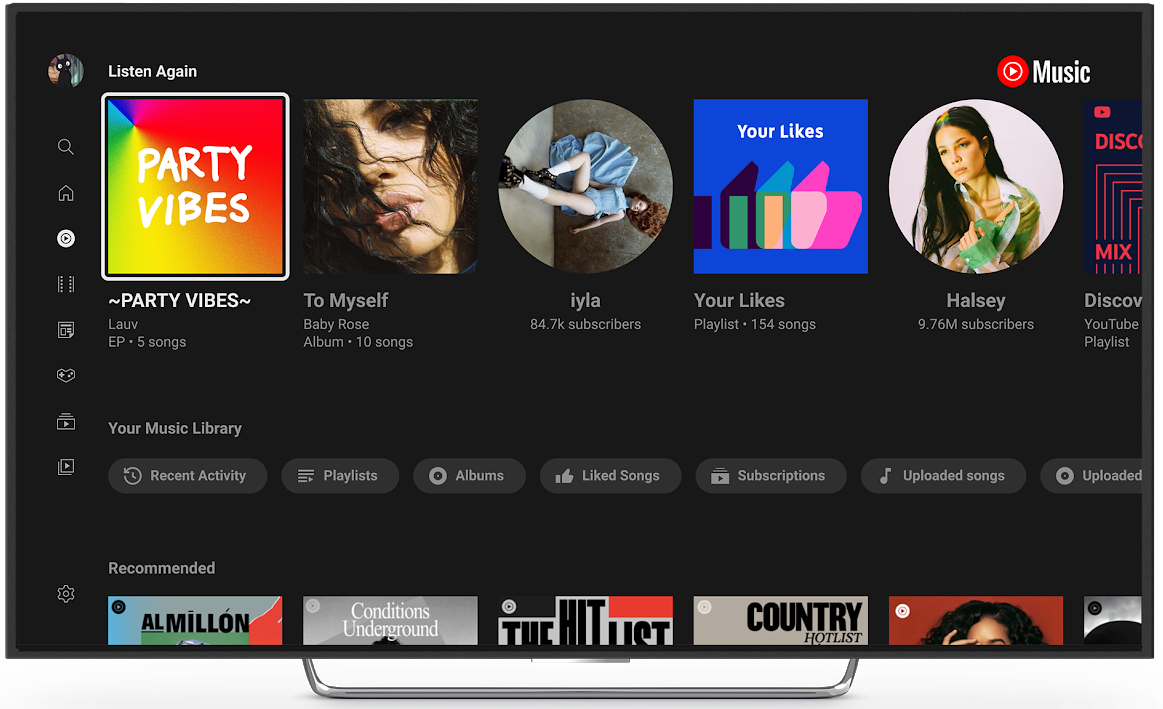
Task: Open the partly visible Uploaded chip at right
Action: point(1092,476)
